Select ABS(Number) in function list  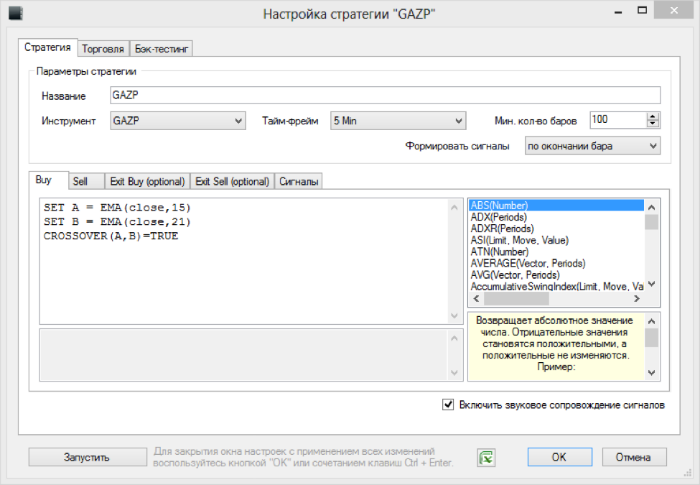point(556,205)
